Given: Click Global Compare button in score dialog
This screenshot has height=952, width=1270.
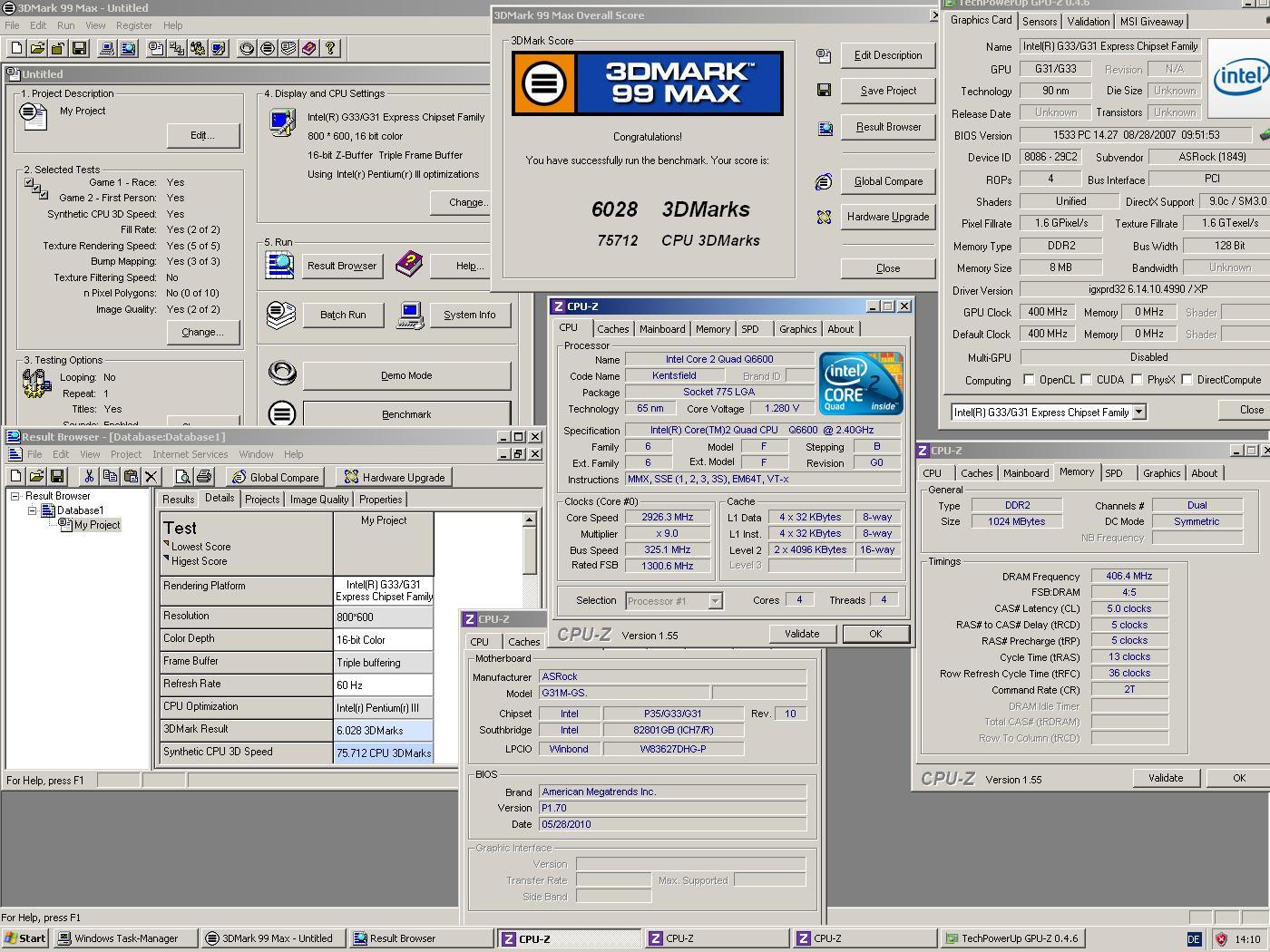Looking at the screenshot, I should [x=888, y=181].
